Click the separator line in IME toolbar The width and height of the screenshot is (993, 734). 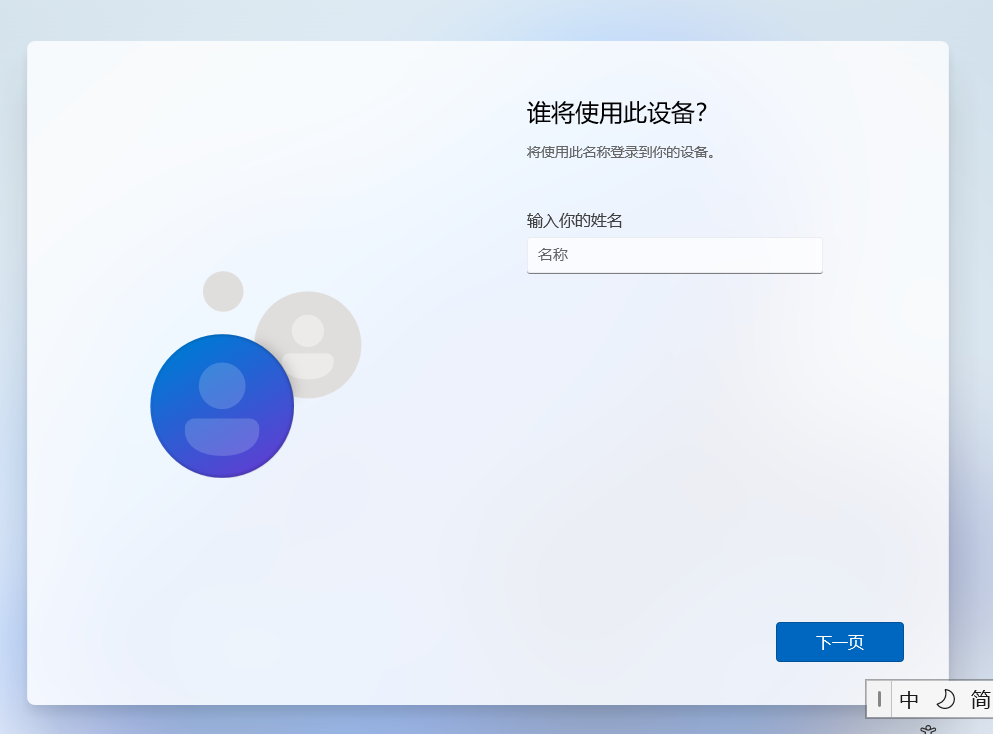pos(891,699)
